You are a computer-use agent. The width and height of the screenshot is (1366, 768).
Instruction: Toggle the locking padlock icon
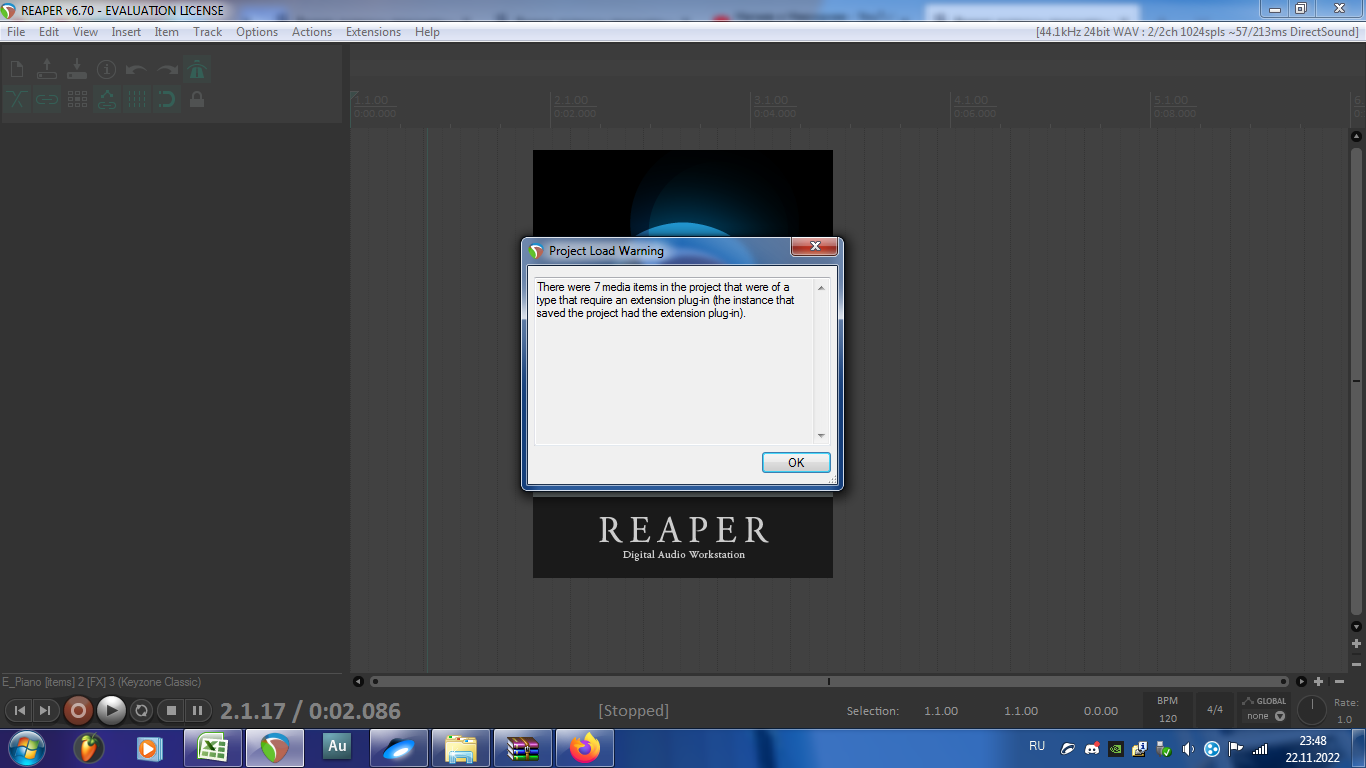197,99
